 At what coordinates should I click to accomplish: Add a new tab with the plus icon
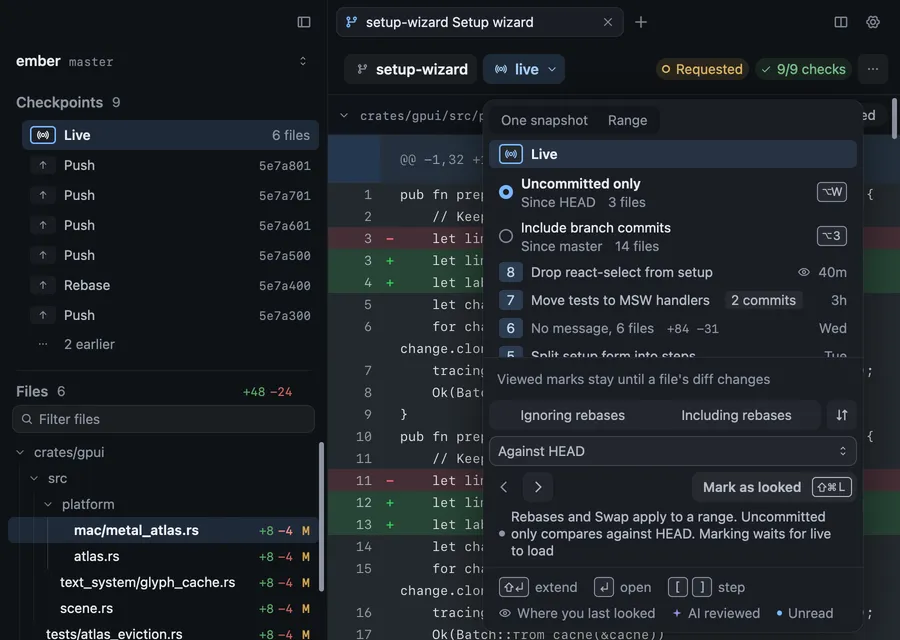(641, 22)
